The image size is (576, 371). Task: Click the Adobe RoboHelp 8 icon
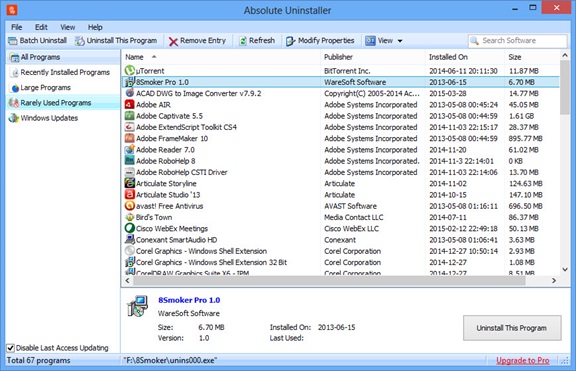tap(130, 161)
